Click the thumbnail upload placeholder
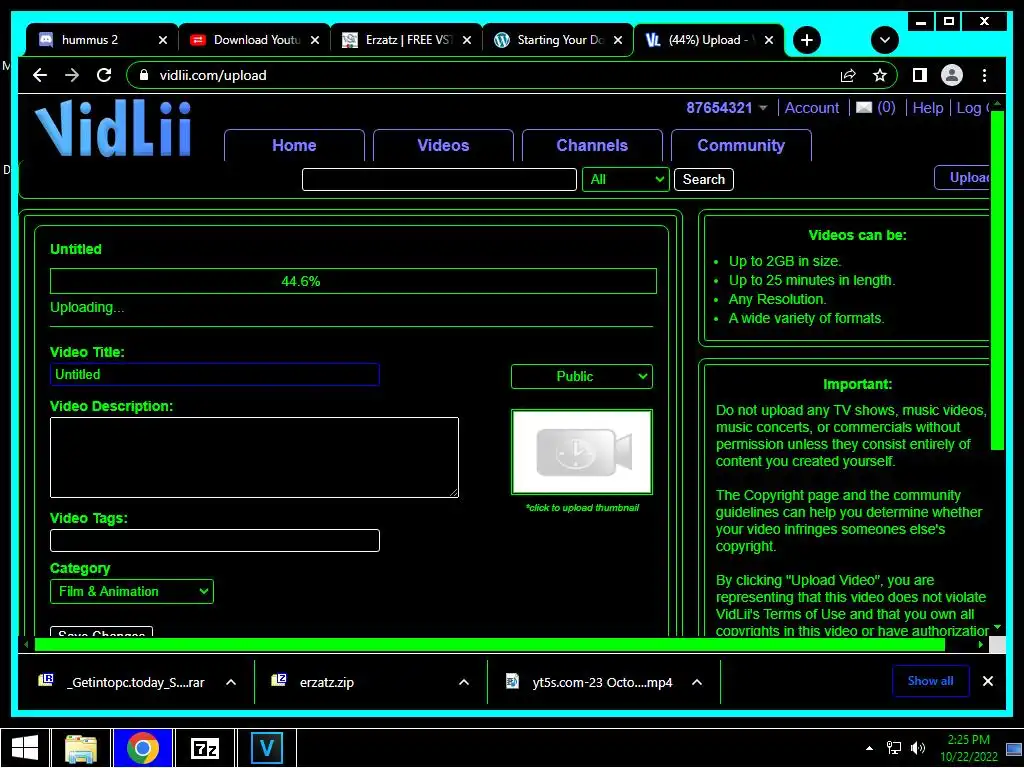Viewport: 1024px width, 768px height. [581, 452]
